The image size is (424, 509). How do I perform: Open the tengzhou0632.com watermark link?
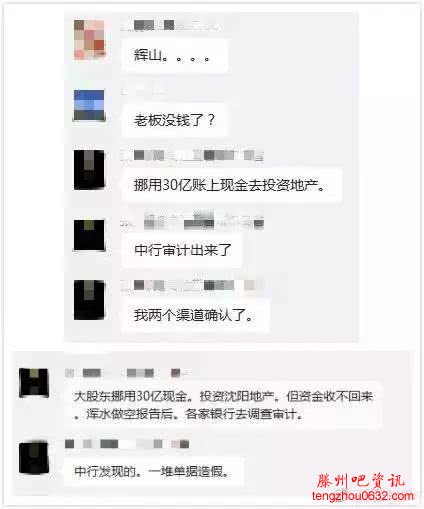coord(363,496)
